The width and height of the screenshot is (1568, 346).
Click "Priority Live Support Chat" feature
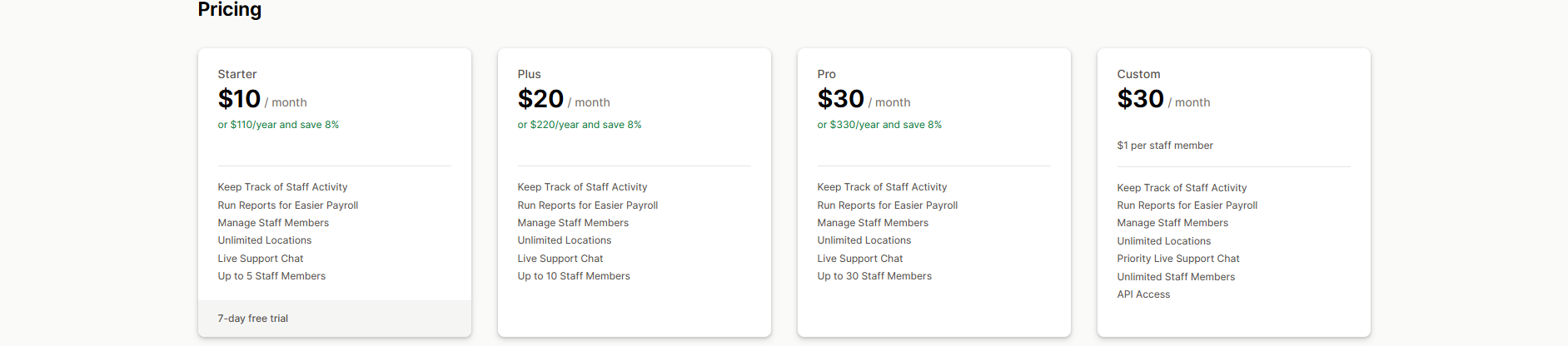1178,259
